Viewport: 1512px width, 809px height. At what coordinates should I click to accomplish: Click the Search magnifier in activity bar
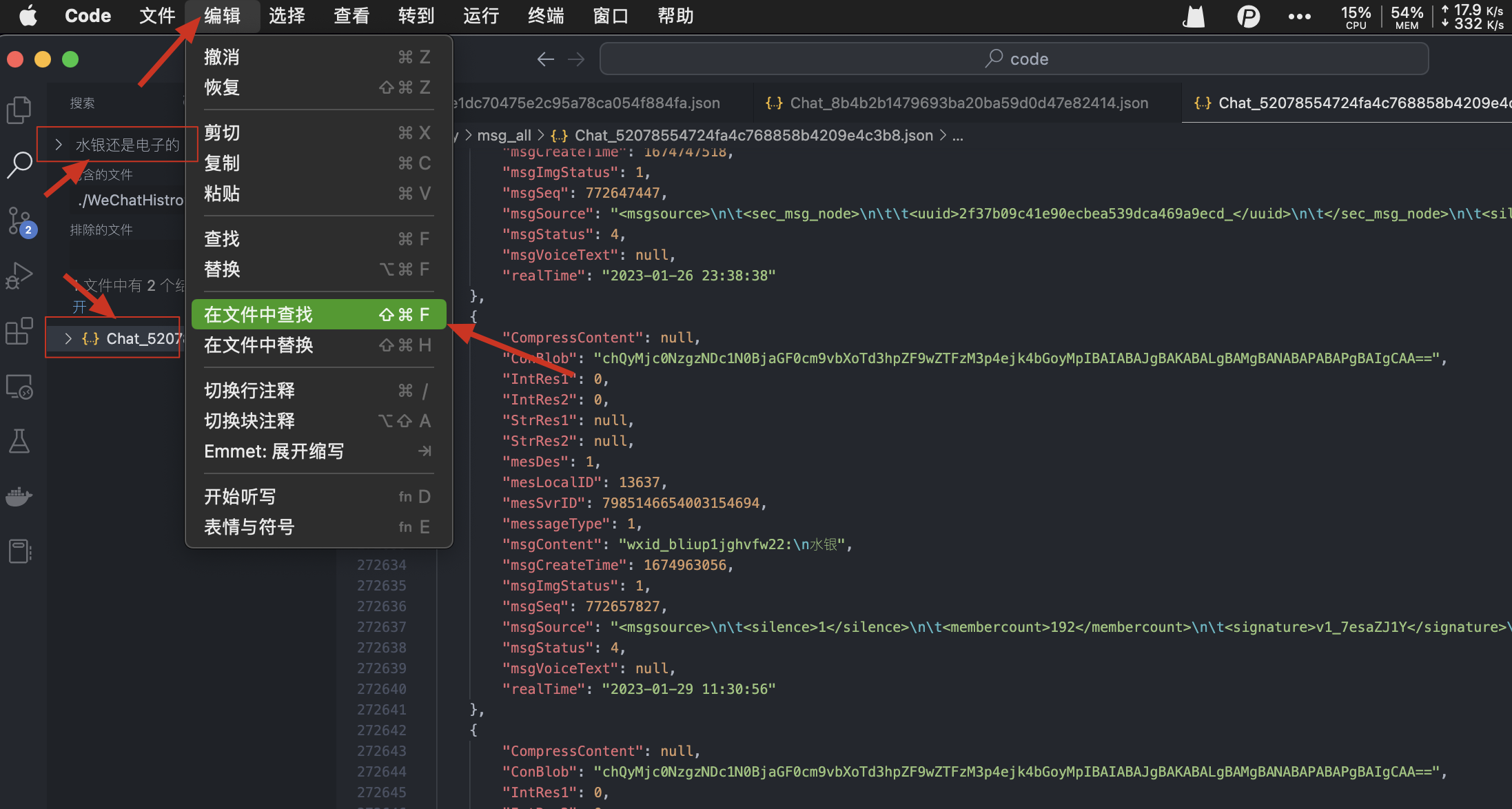(19, 165)
